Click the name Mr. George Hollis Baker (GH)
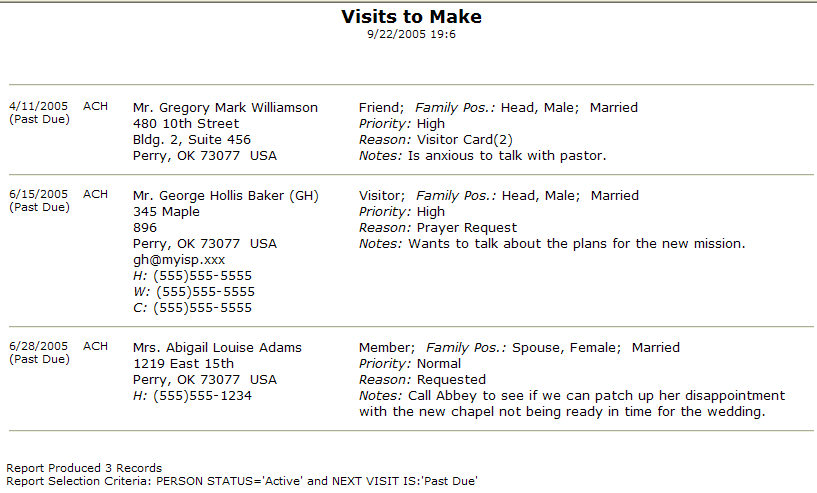 click(226, 195)
